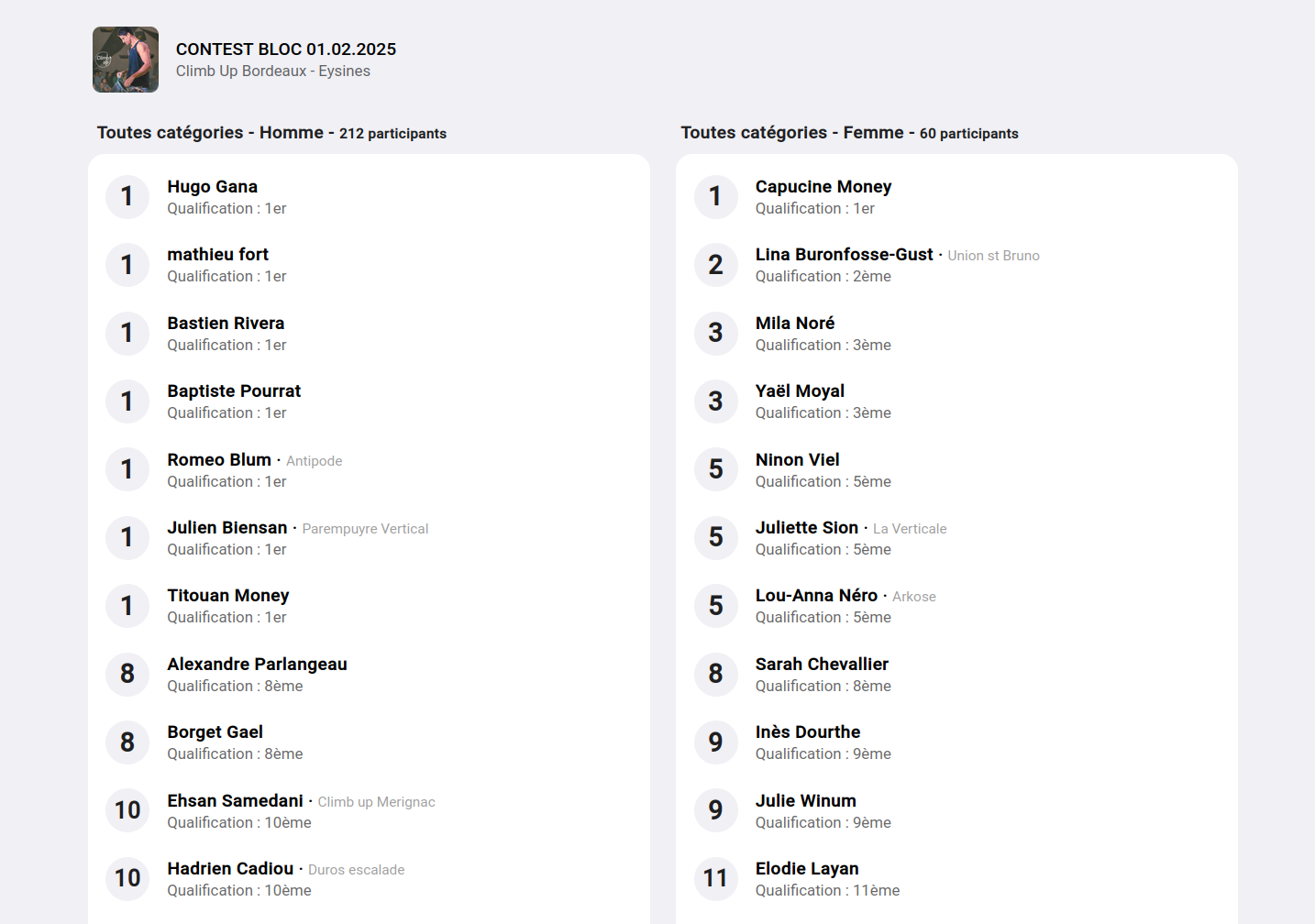Click the rank badge beside Sarah Chevallier
Viewport: 1315px width, 924px height.
pos(715,674)
